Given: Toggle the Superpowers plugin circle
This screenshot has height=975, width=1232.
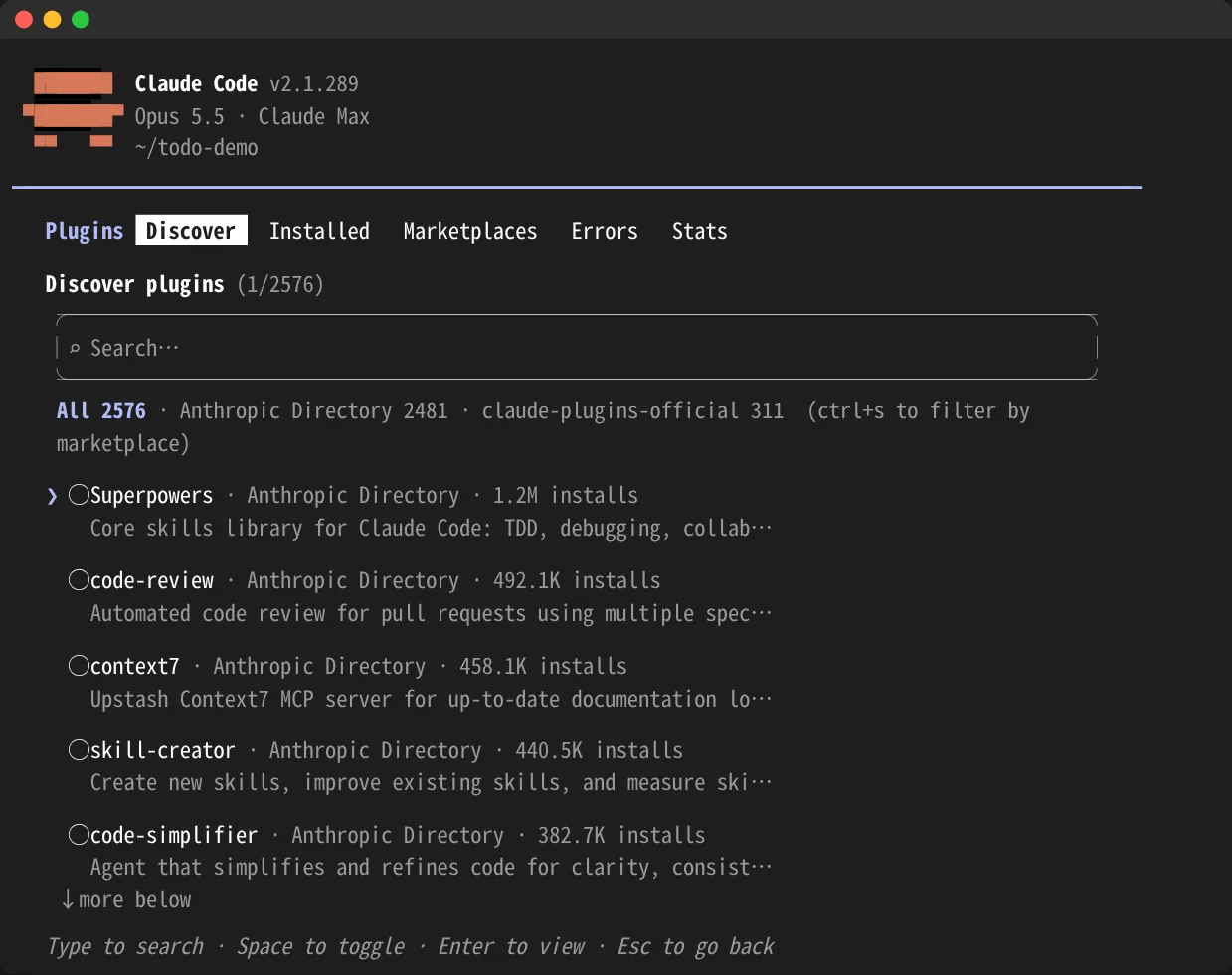Looking at the screenshot, I should tap(79, 495).
